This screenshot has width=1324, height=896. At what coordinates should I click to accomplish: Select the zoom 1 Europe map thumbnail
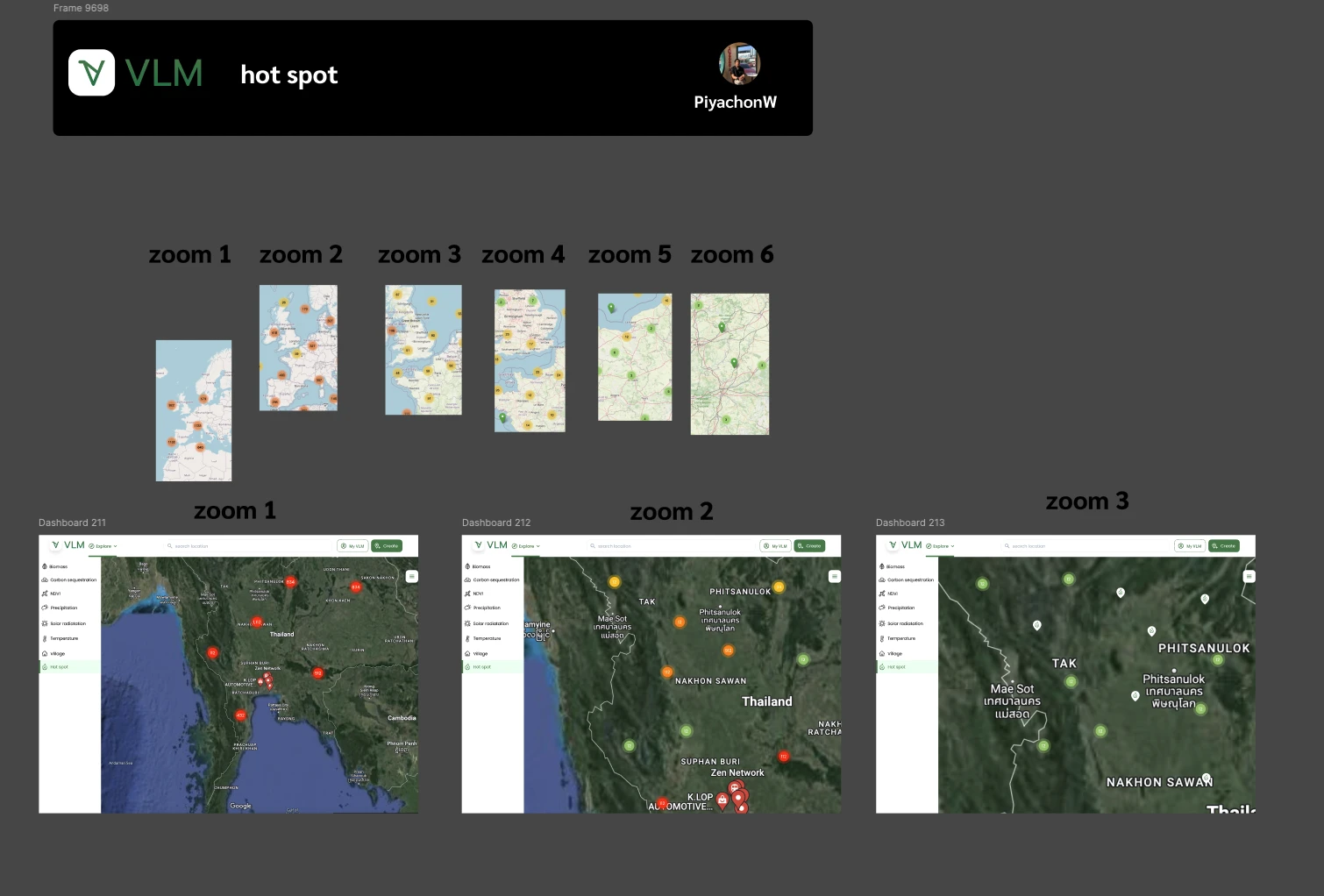click(194, 410)
